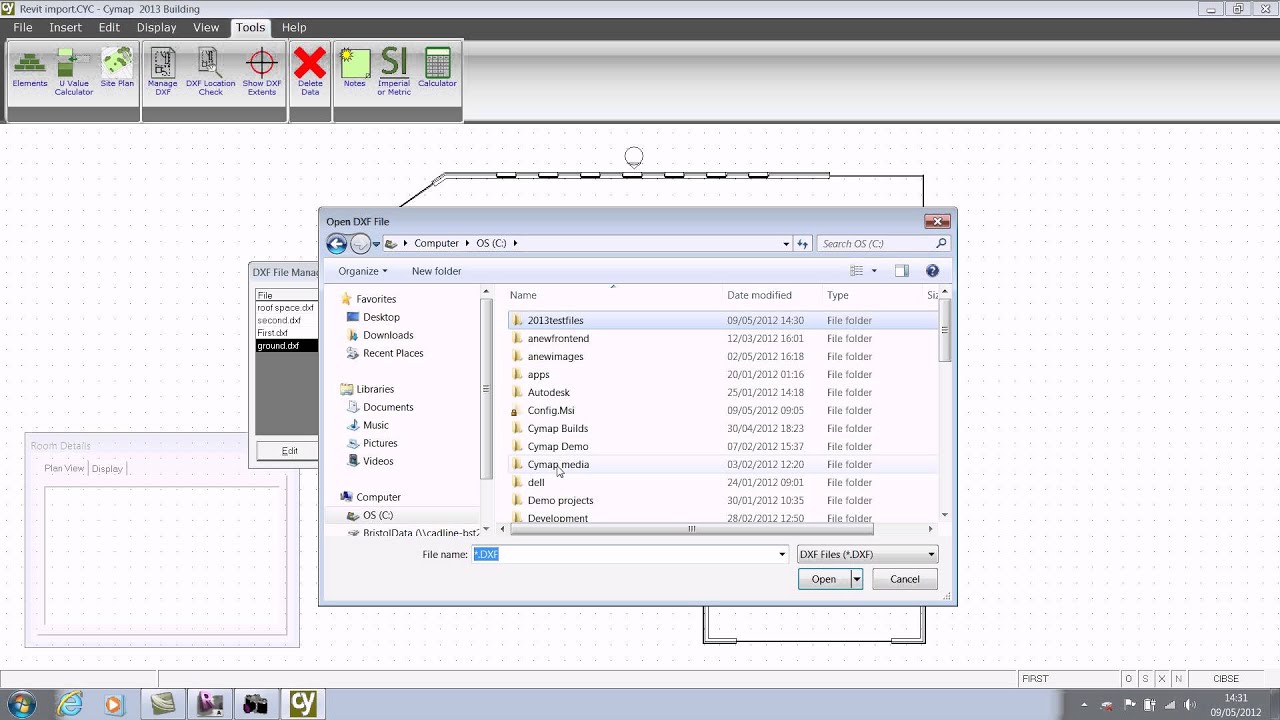
Task: Click New folder in the dialog
Action: tap(436, 271)
